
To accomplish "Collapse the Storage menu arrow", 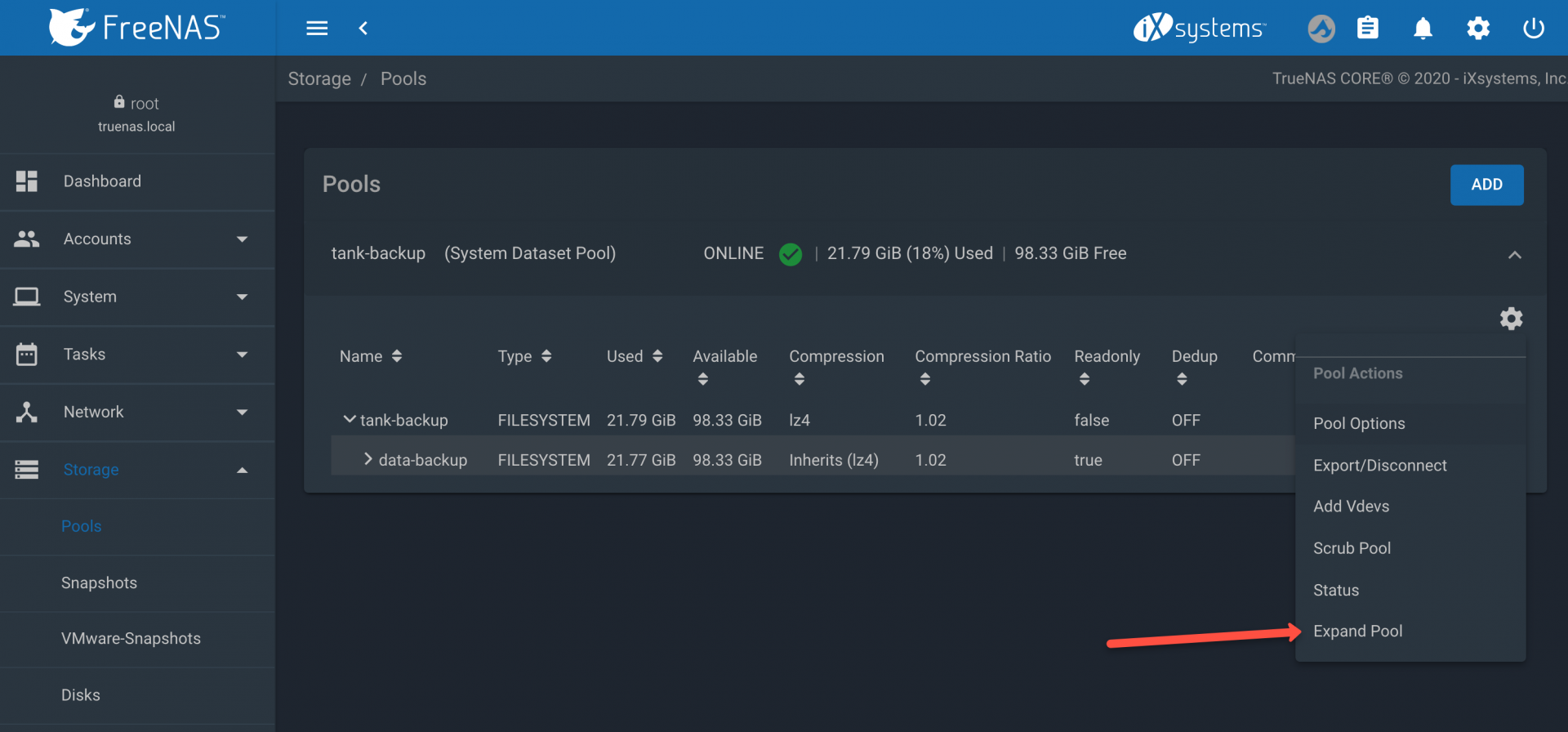I will [242, 470].
